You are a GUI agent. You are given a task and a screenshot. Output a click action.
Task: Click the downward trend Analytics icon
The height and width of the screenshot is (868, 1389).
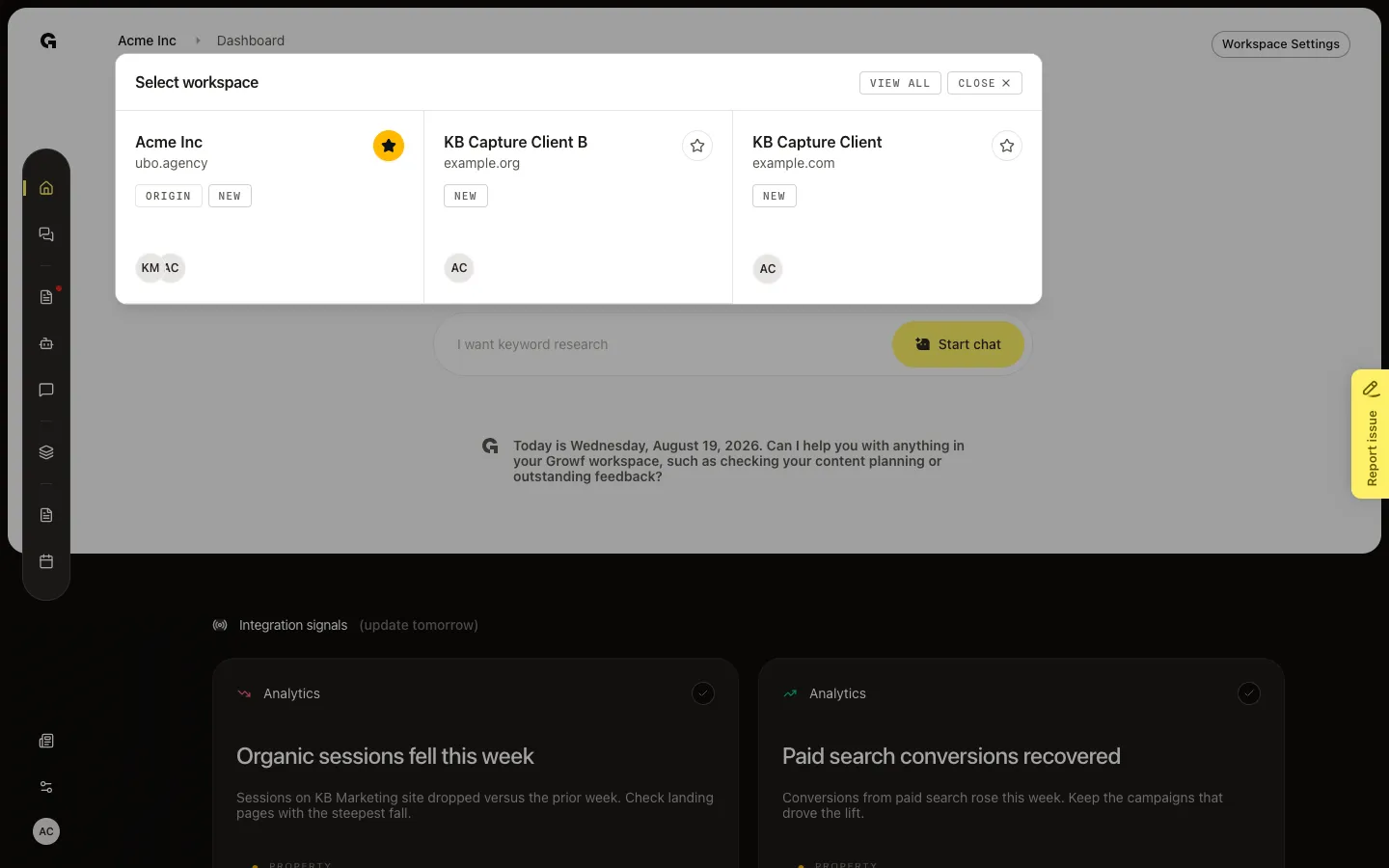click(244, 693)
